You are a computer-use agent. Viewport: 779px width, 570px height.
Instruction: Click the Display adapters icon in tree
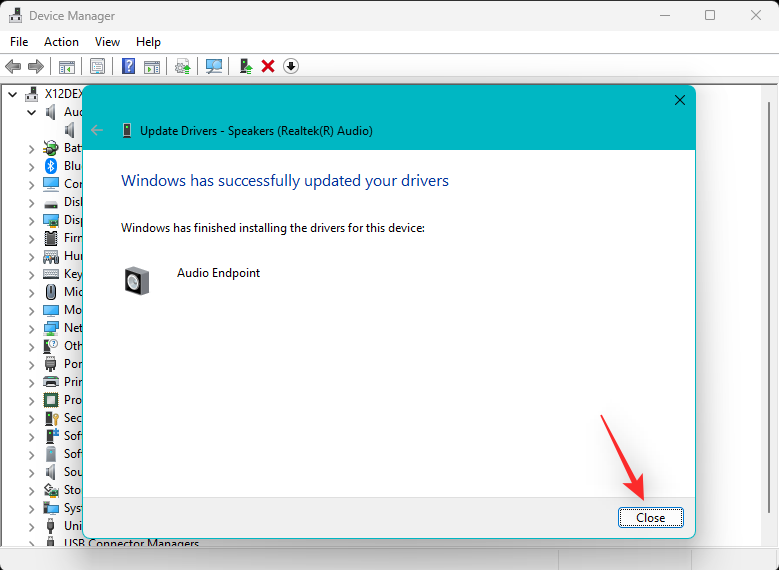coord(51,220)
